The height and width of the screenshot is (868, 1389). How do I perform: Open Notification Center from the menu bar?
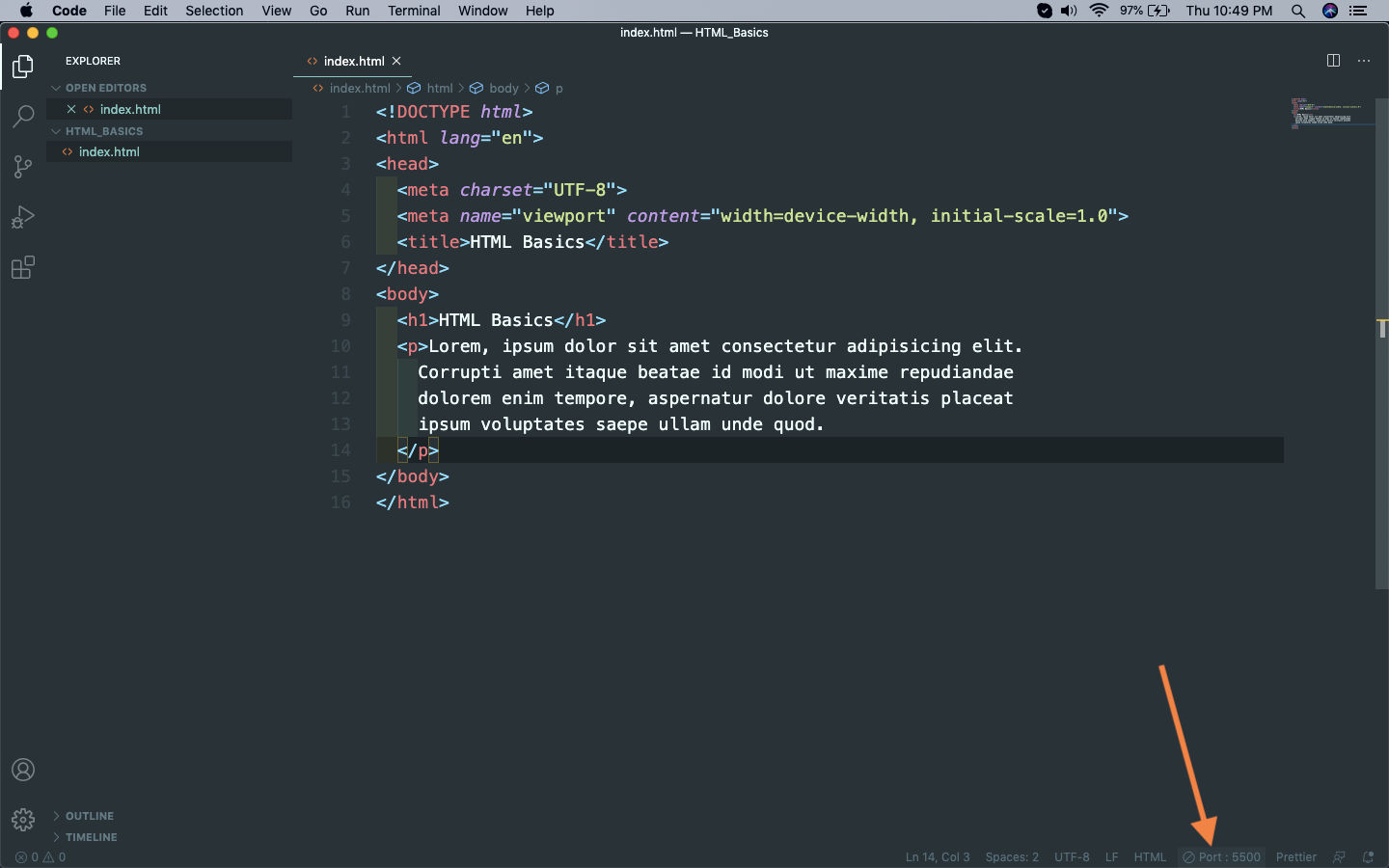pos(1358,11)
